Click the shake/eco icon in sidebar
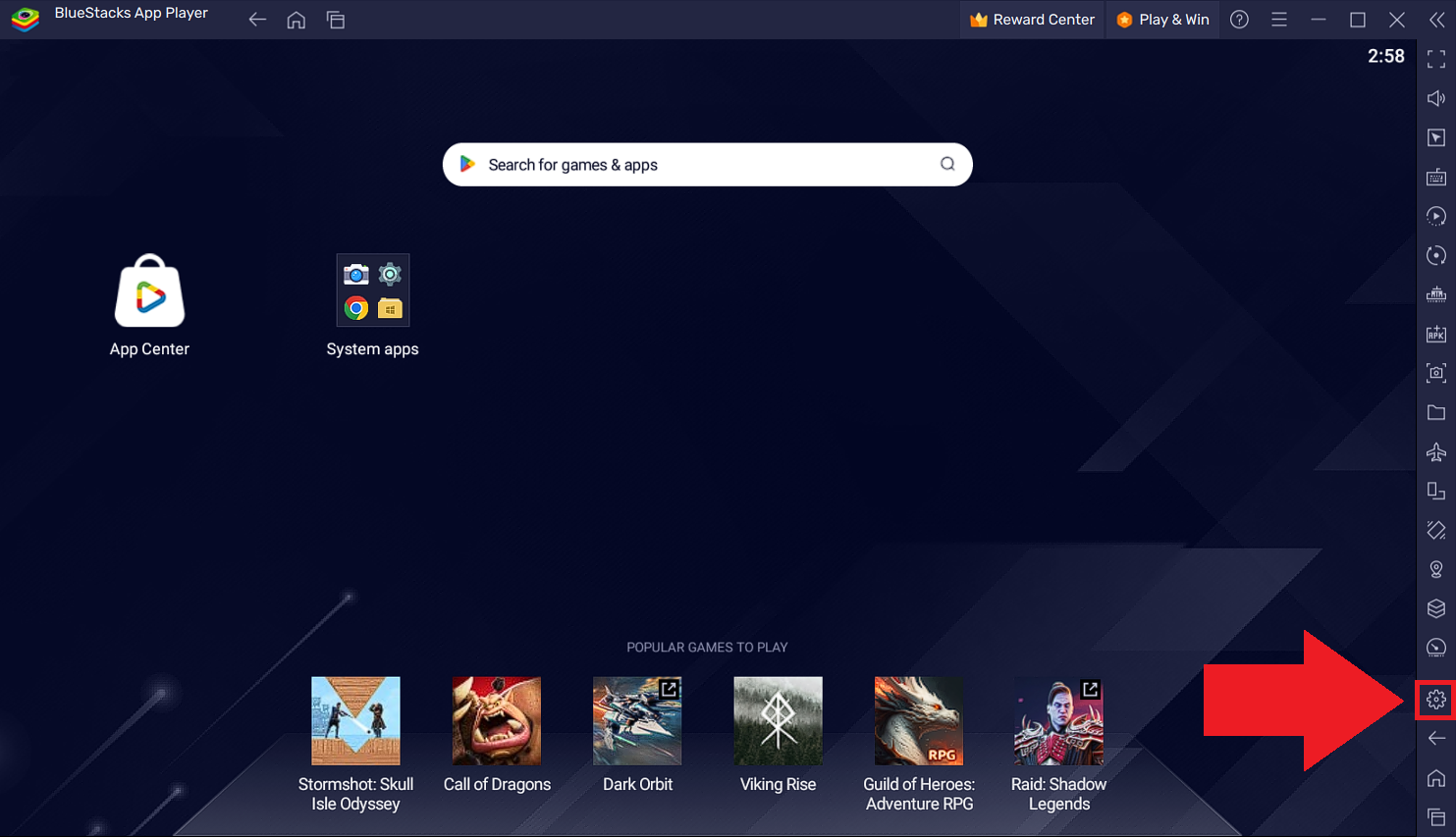 1436,530
